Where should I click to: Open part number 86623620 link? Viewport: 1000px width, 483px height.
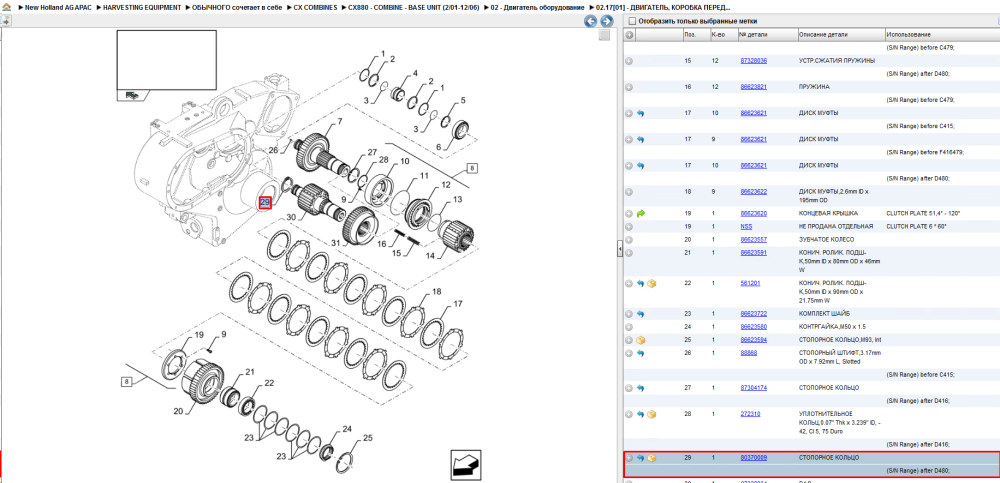[x=753, y=214]
